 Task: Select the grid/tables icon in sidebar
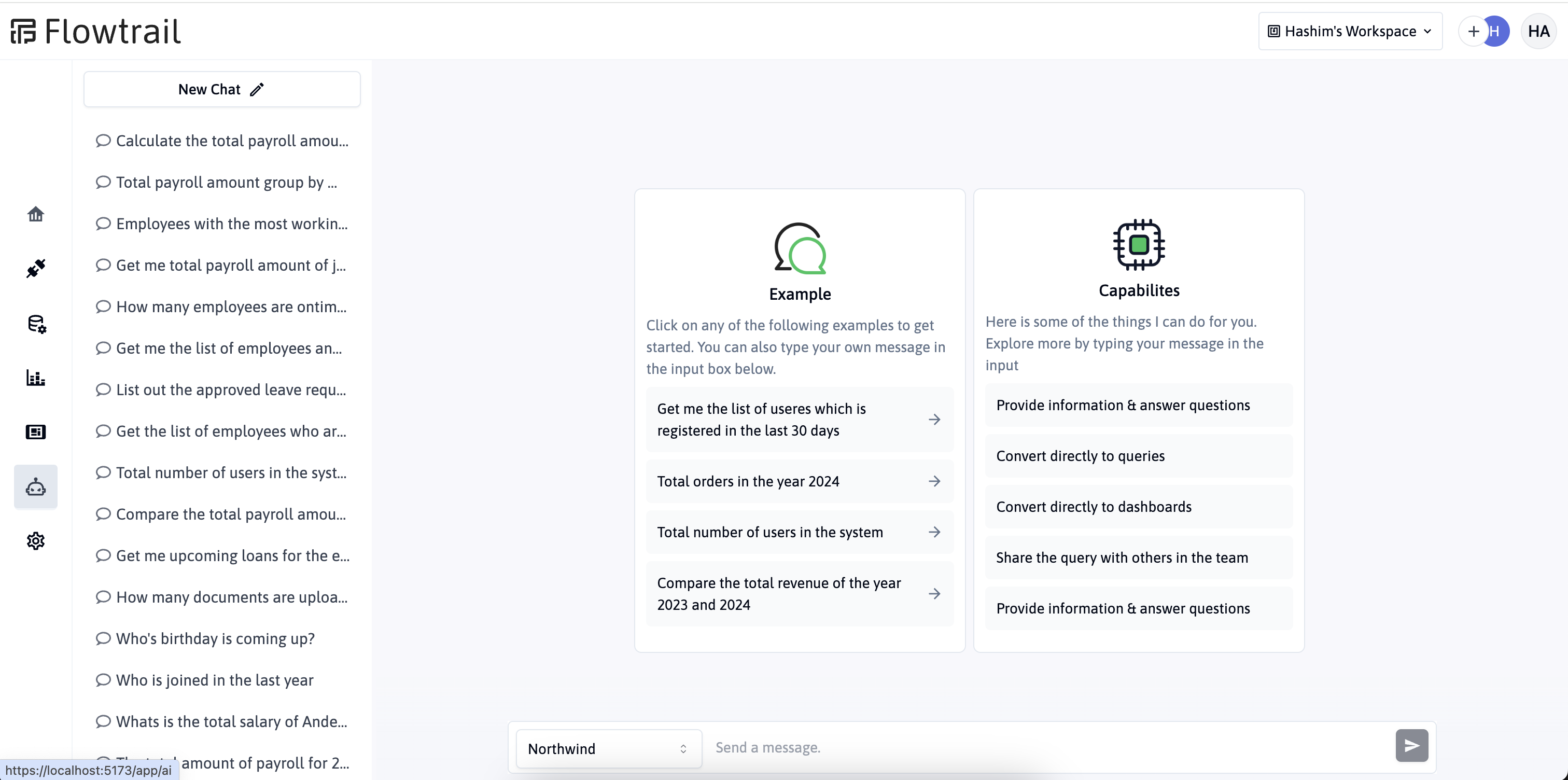[x=36, y=431]
